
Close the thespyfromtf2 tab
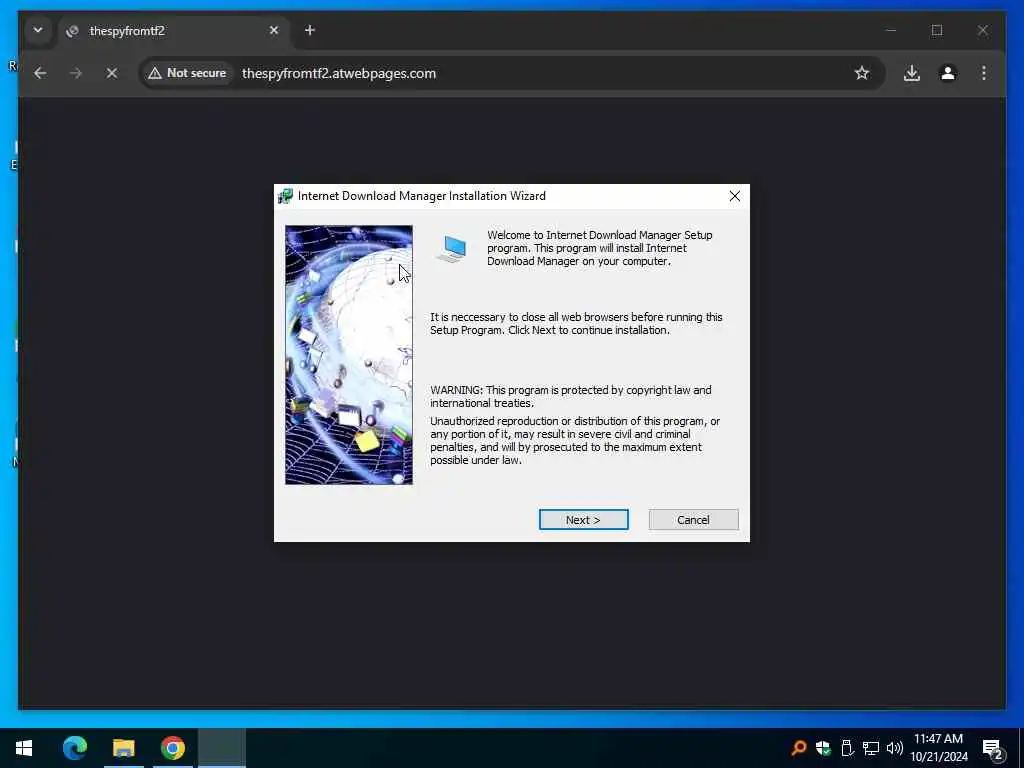[274, 30]
